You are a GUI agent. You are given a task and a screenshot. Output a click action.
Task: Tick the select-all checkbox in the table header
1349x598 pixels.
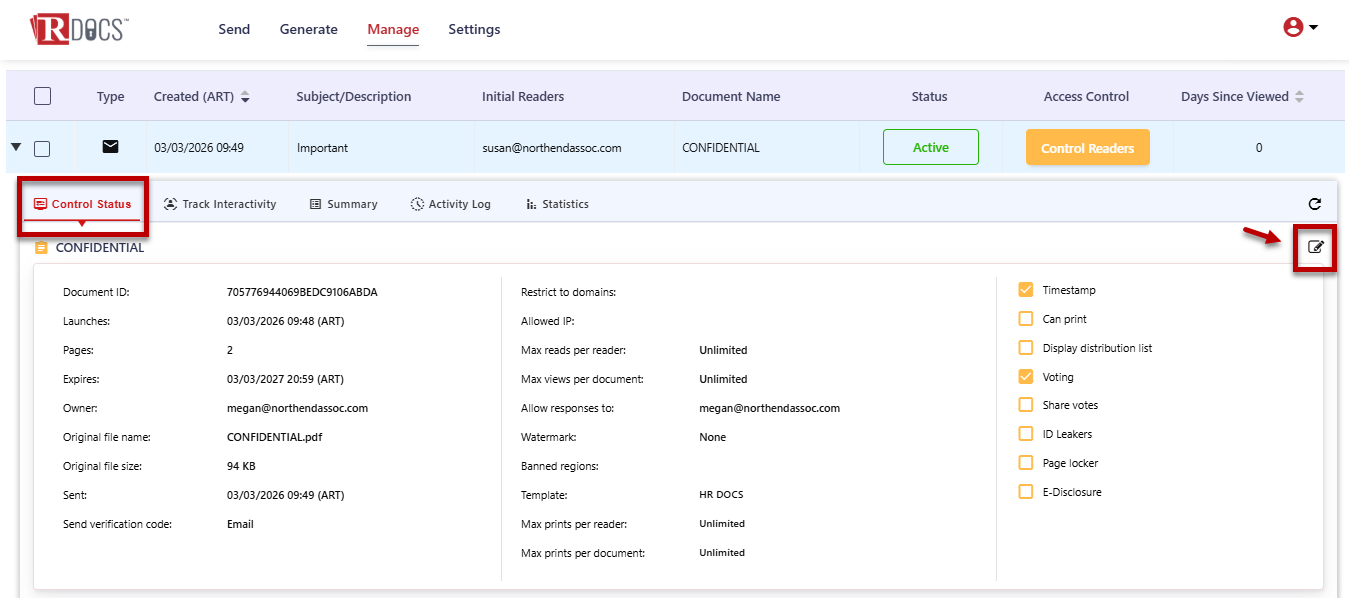pyautogui.click(x=42, y=96)
